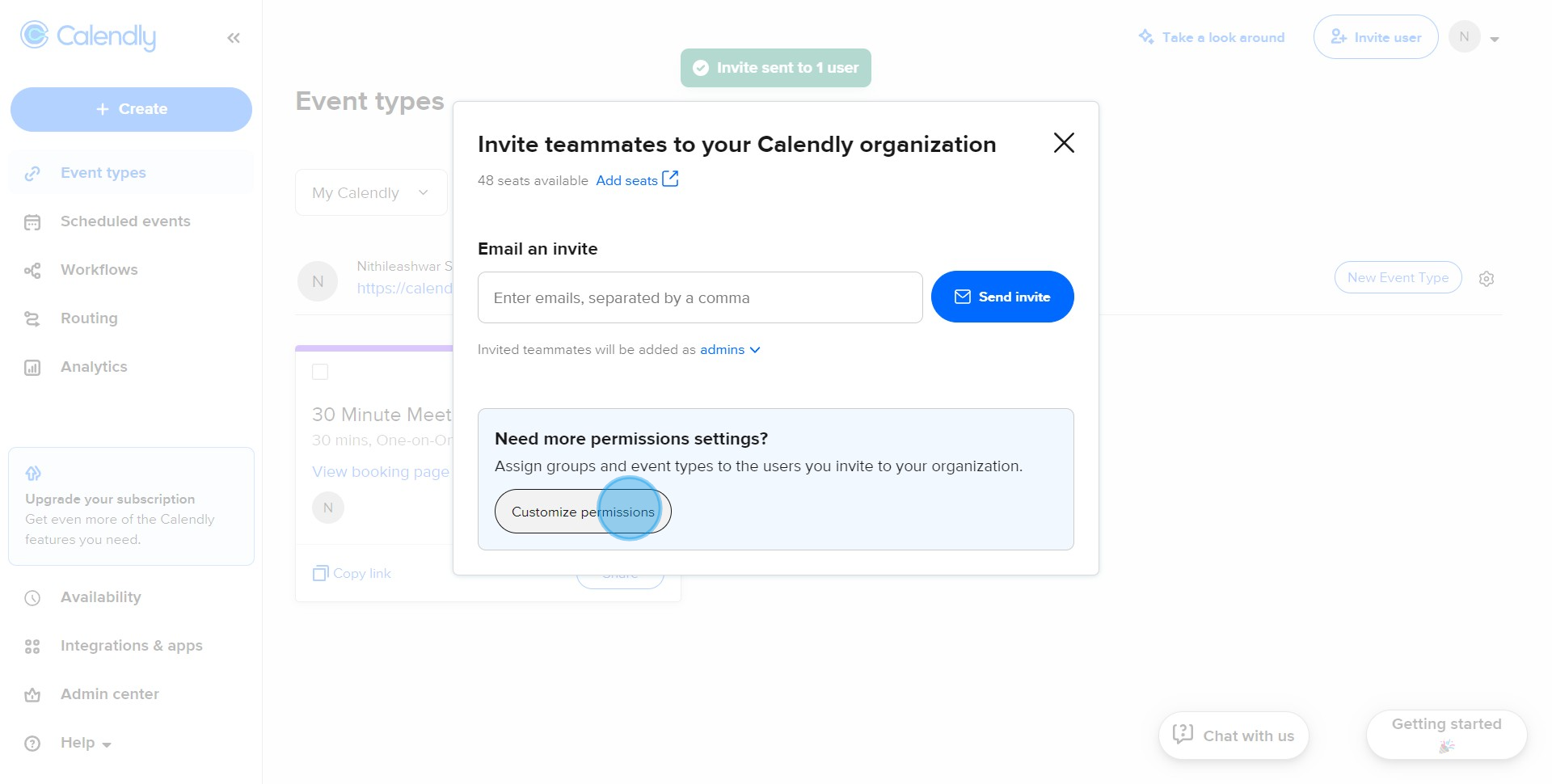Click external link icon by Add seats
The image size is (1552, 784).
pyautogui.click(x=670, y=179)
